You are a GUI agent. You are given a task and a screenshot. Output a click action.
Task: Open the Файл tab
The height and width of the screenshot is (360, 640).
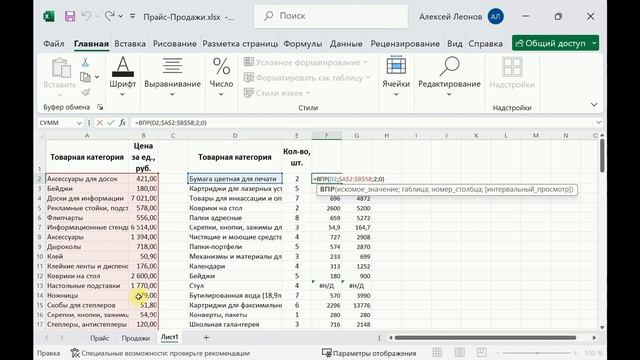pos(53,43)
